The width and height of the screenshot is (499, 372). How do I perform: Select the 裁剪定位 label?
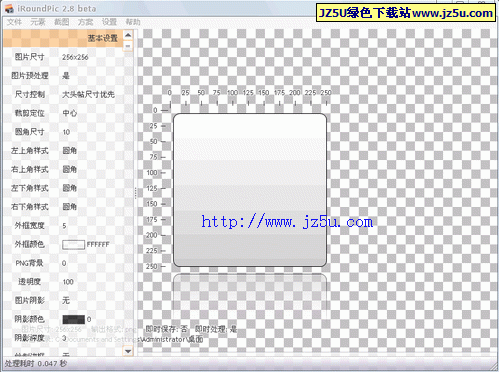(29, 113)
